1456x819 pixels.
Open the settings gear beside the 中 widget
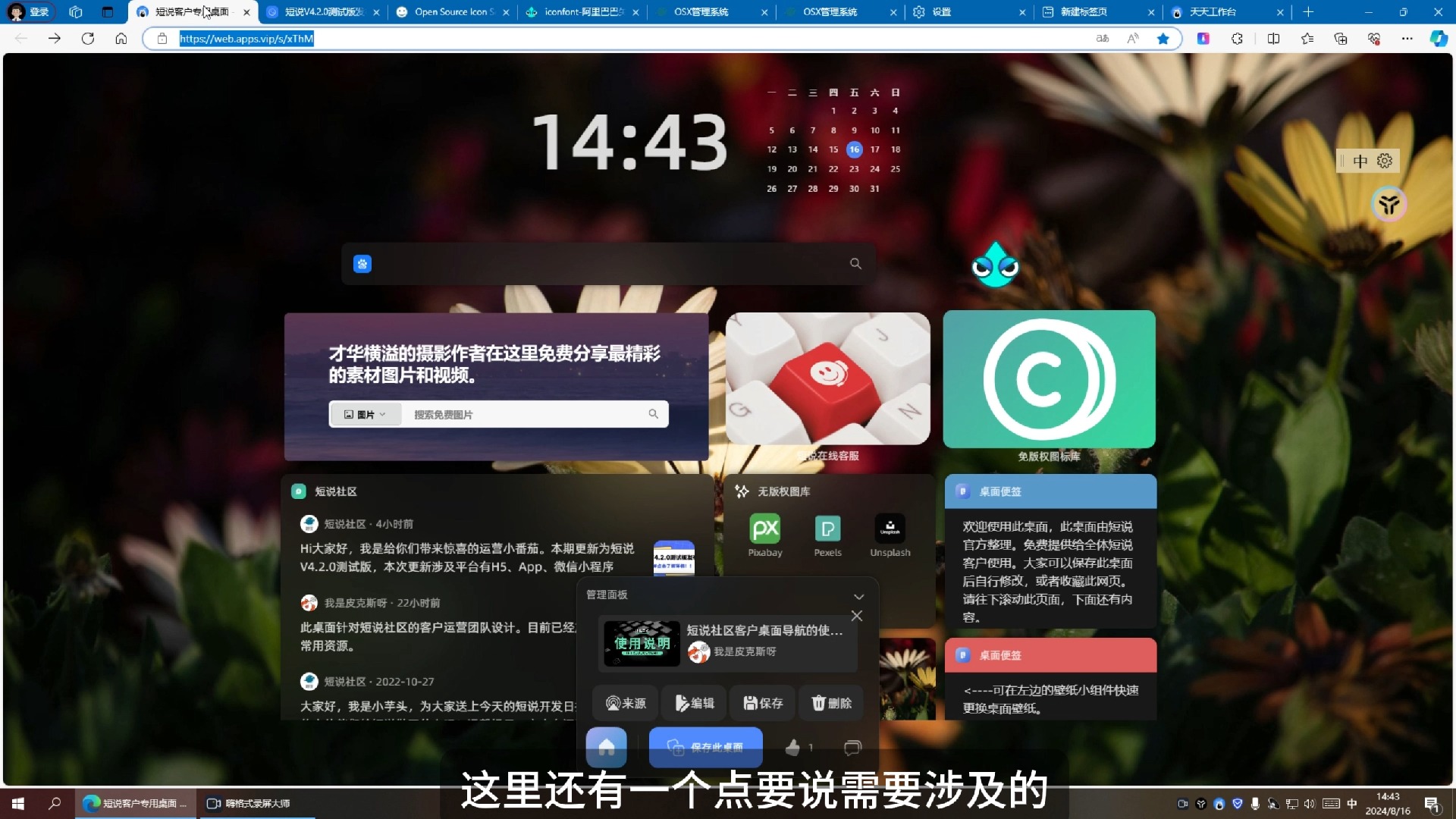click(1385, 161)
